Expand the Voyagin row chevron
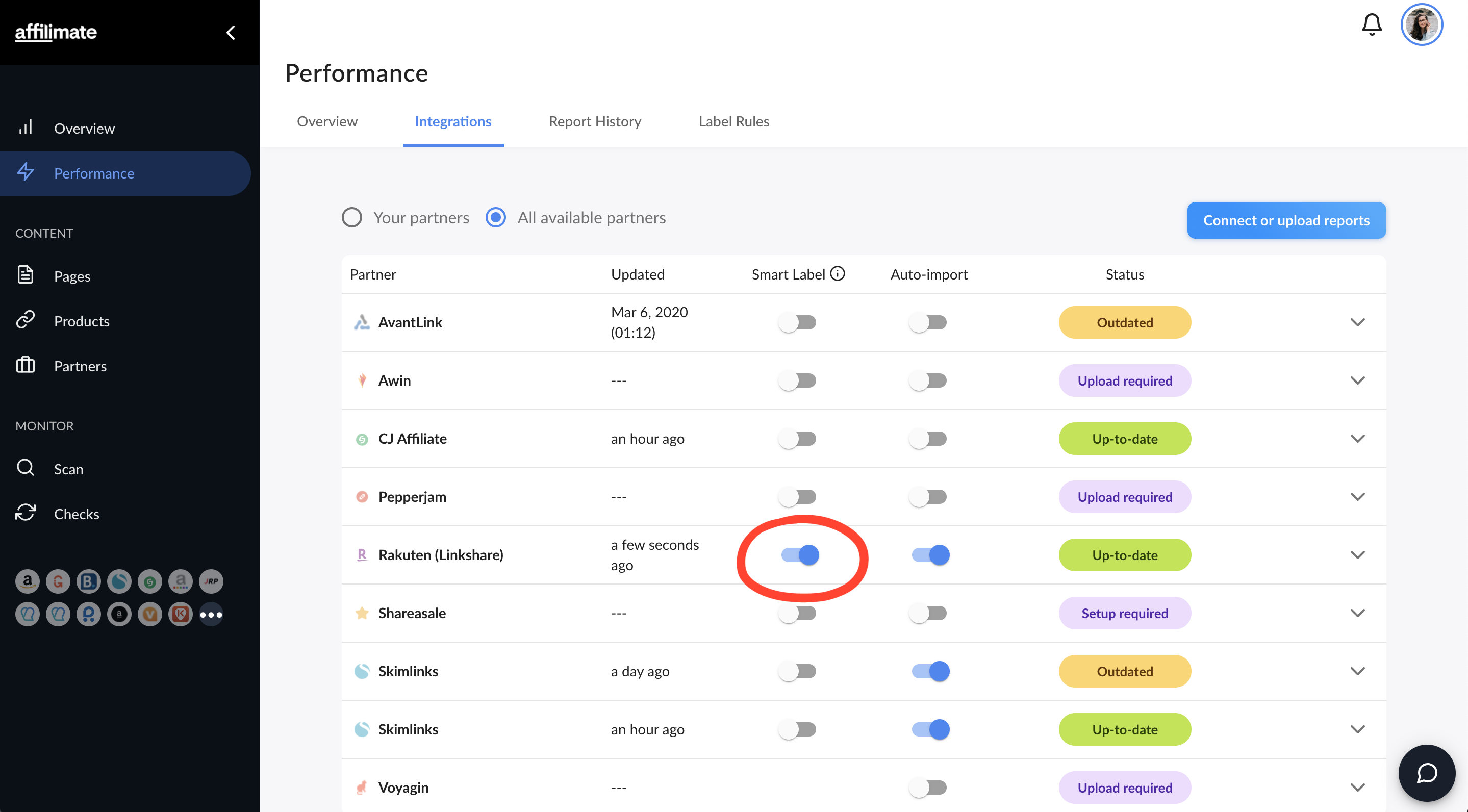 pyautogui.click(x=1357, y=788)
